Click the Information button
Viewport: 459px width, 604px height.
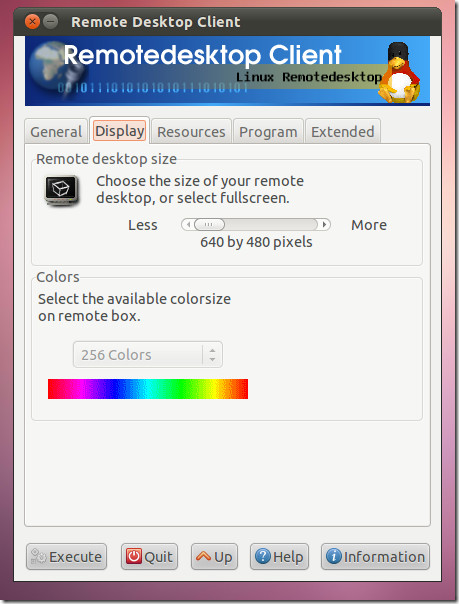click(375, 557)
